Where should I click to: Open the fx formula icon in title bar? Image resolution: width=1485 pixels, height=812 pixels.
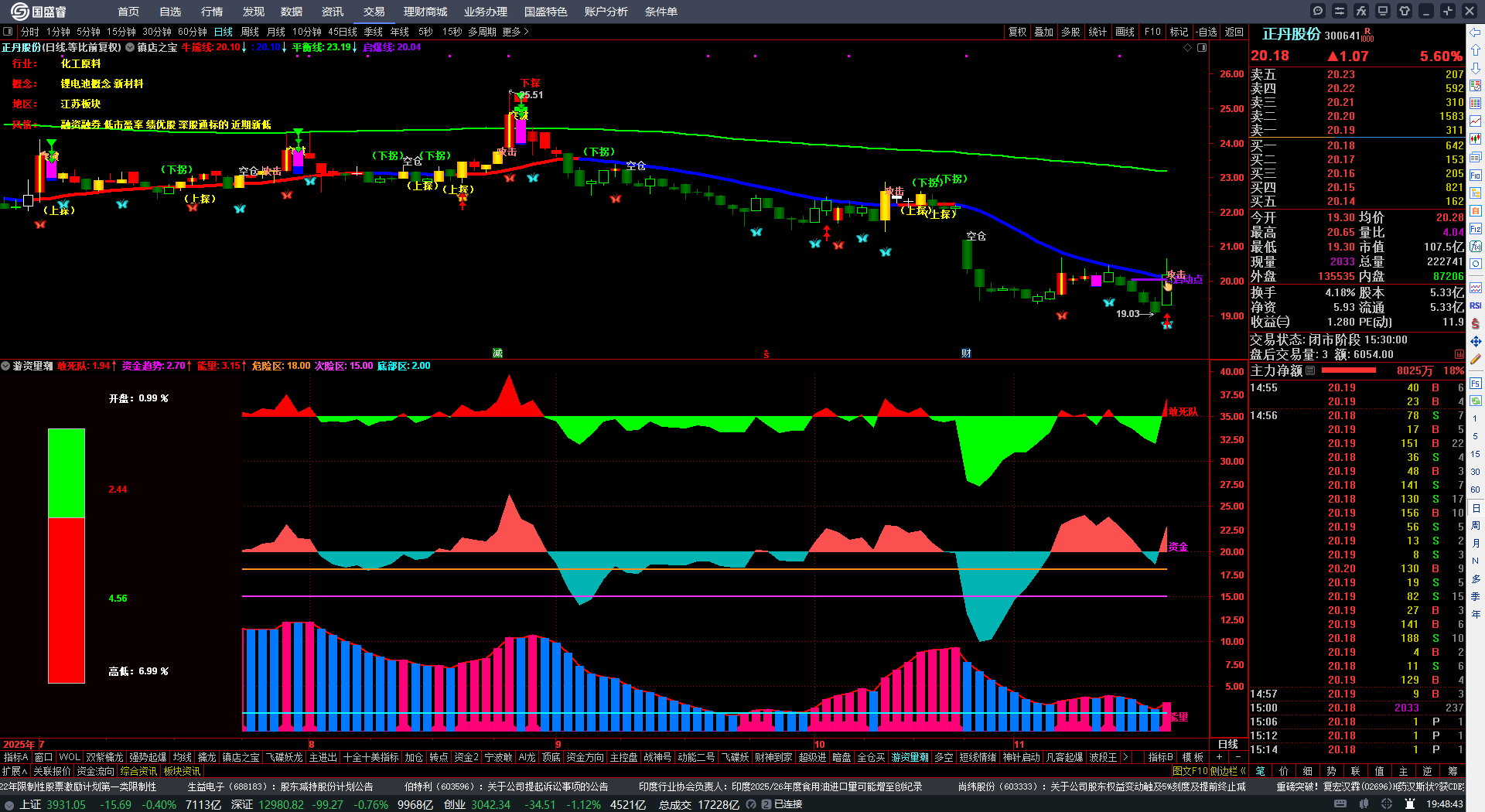1361,11
